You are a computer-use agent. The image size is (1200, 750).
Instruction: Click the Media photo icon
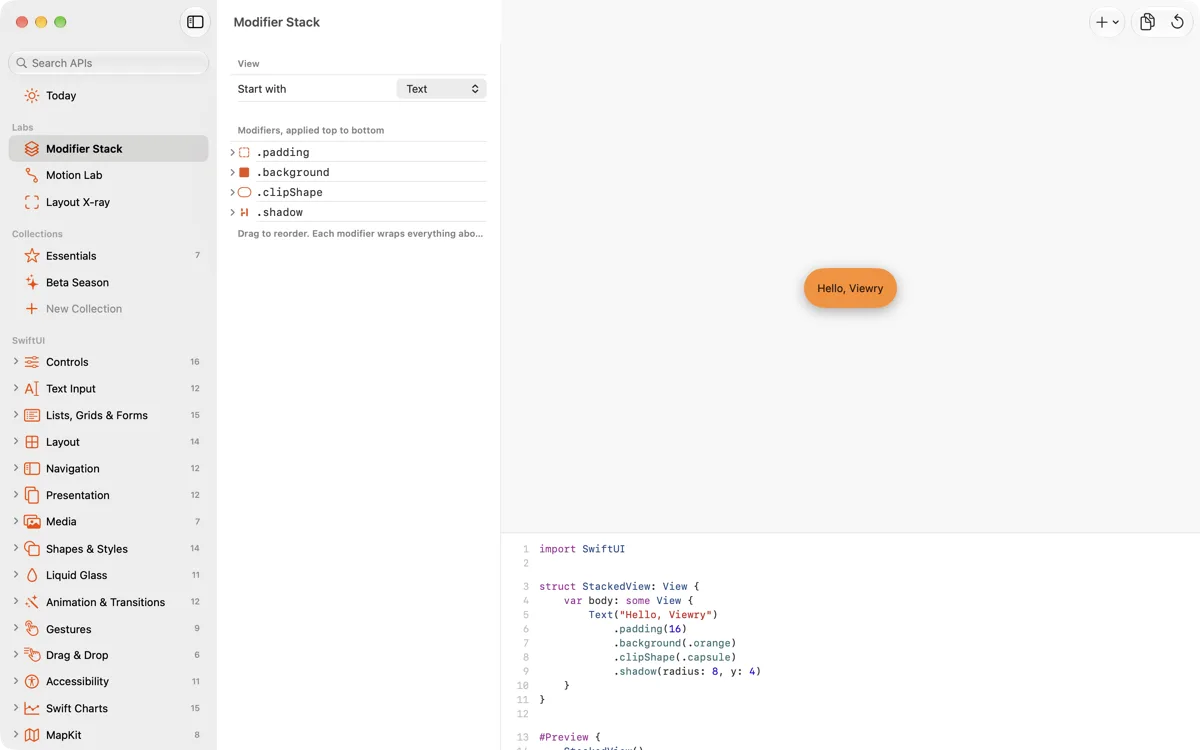click(32, 522)
